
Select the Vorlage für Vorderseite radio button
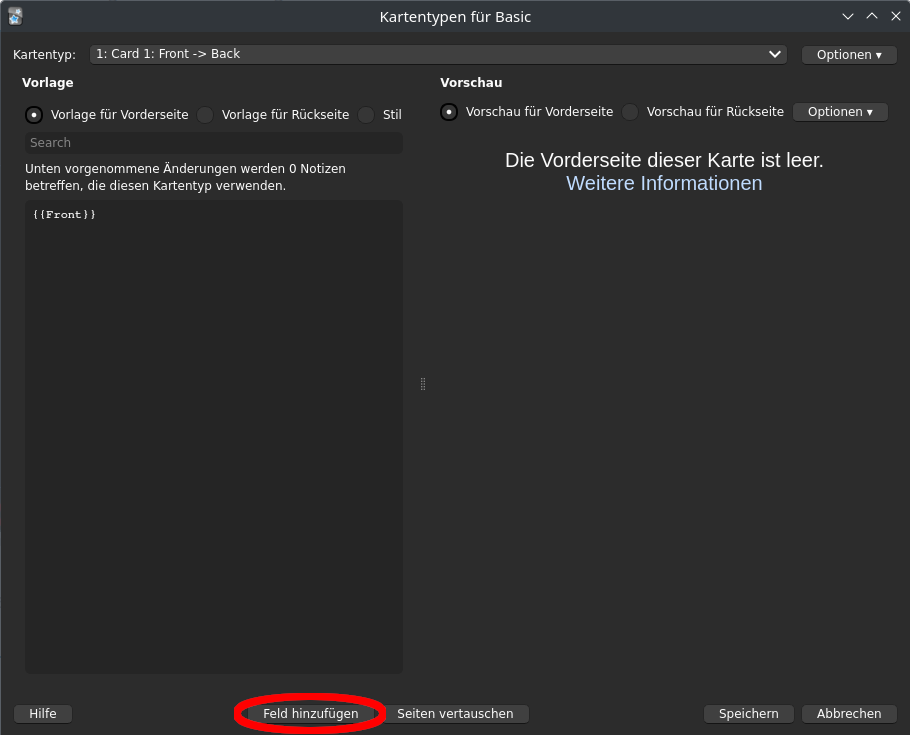[33, 115]
